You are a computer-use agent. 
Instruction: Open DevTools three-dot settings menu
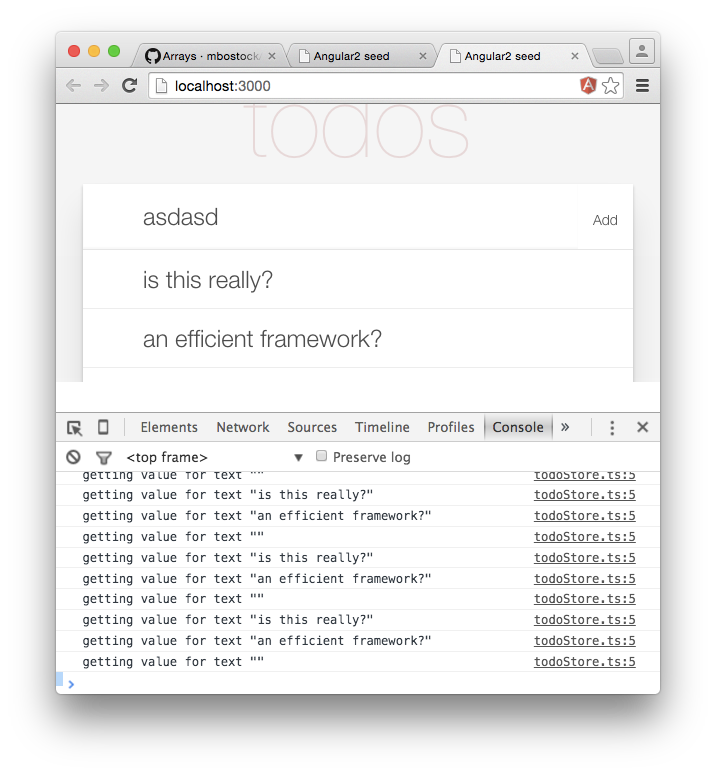[613, 428]
